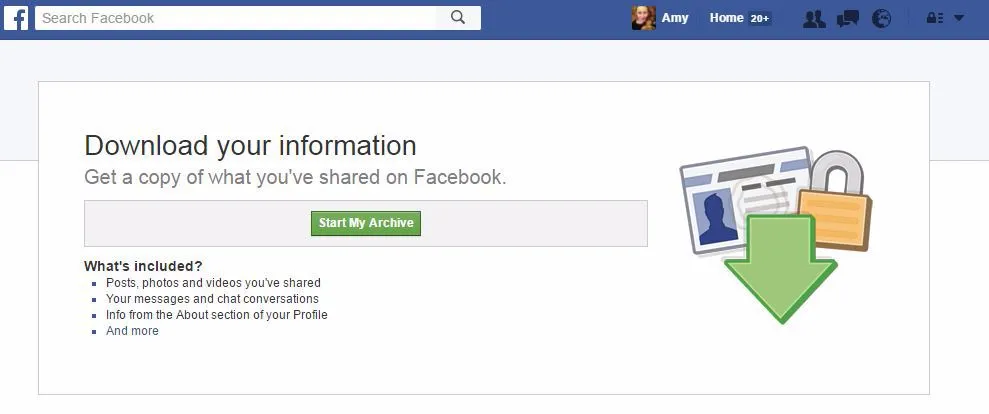
Task: Open the notifications globe icon
Action: click(882, 18)
